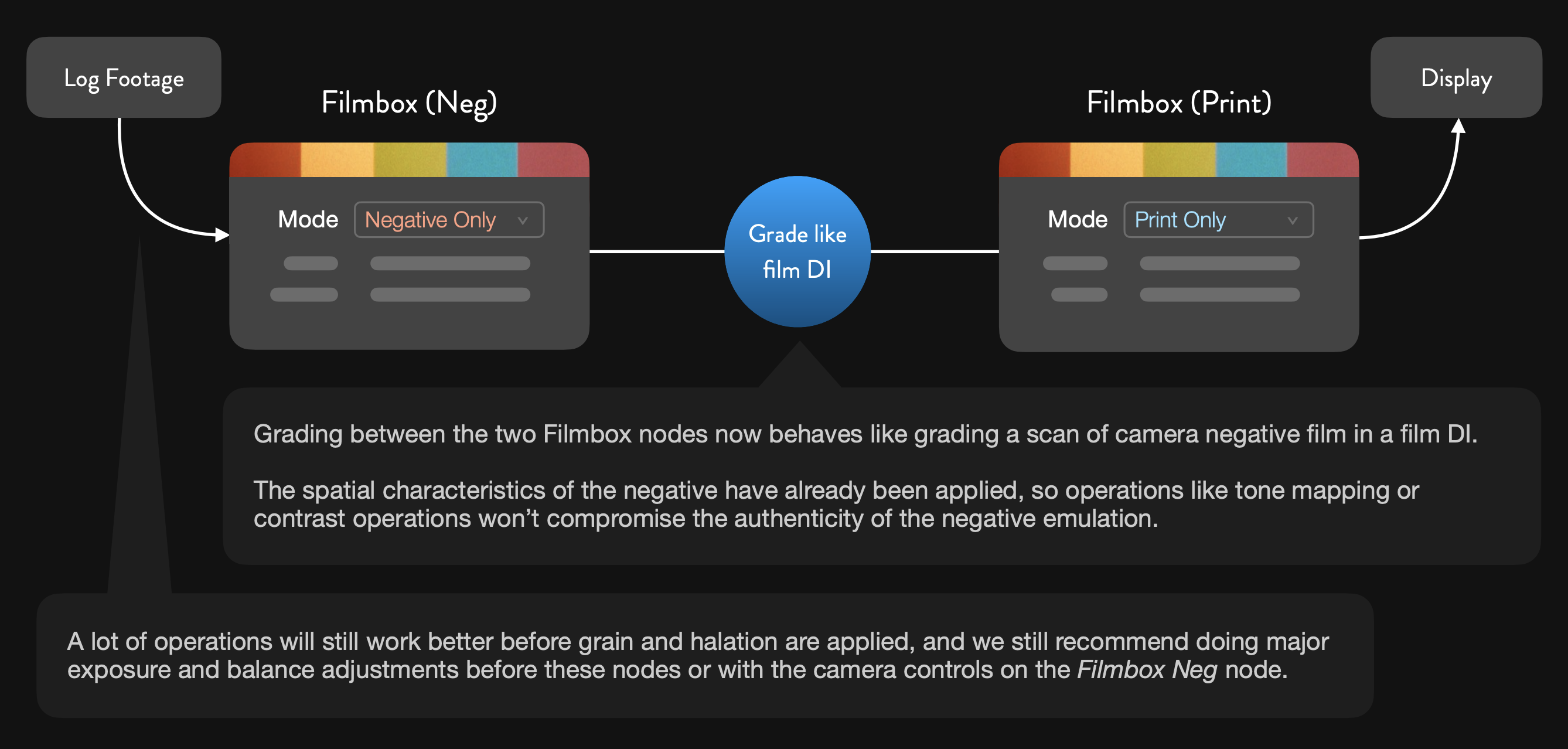Click the italic Filmbox Neg text

tap(1147, 670)
